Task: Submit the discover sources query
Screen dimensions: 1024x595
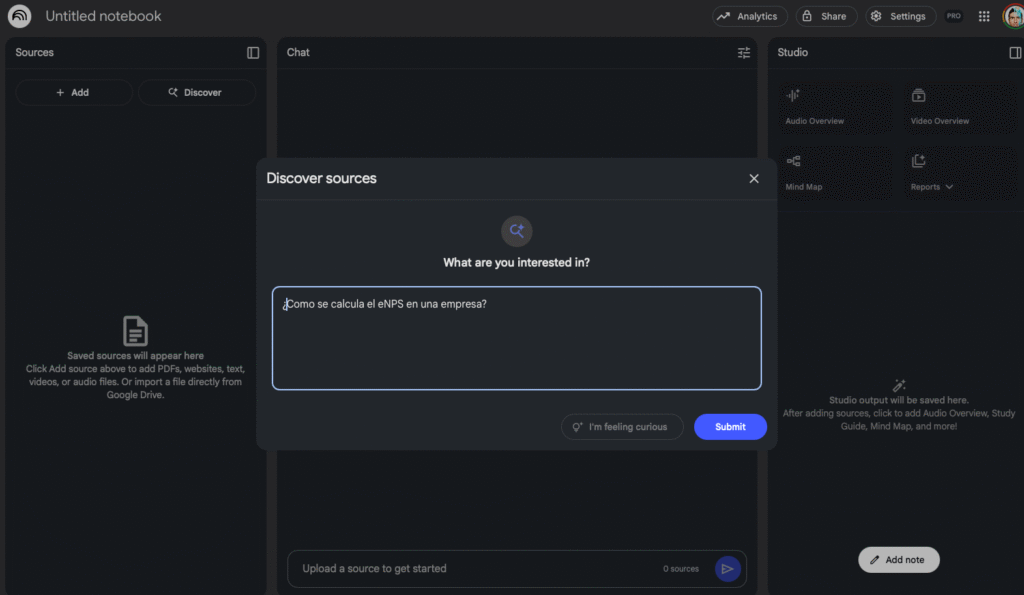Action: [730, 427]
